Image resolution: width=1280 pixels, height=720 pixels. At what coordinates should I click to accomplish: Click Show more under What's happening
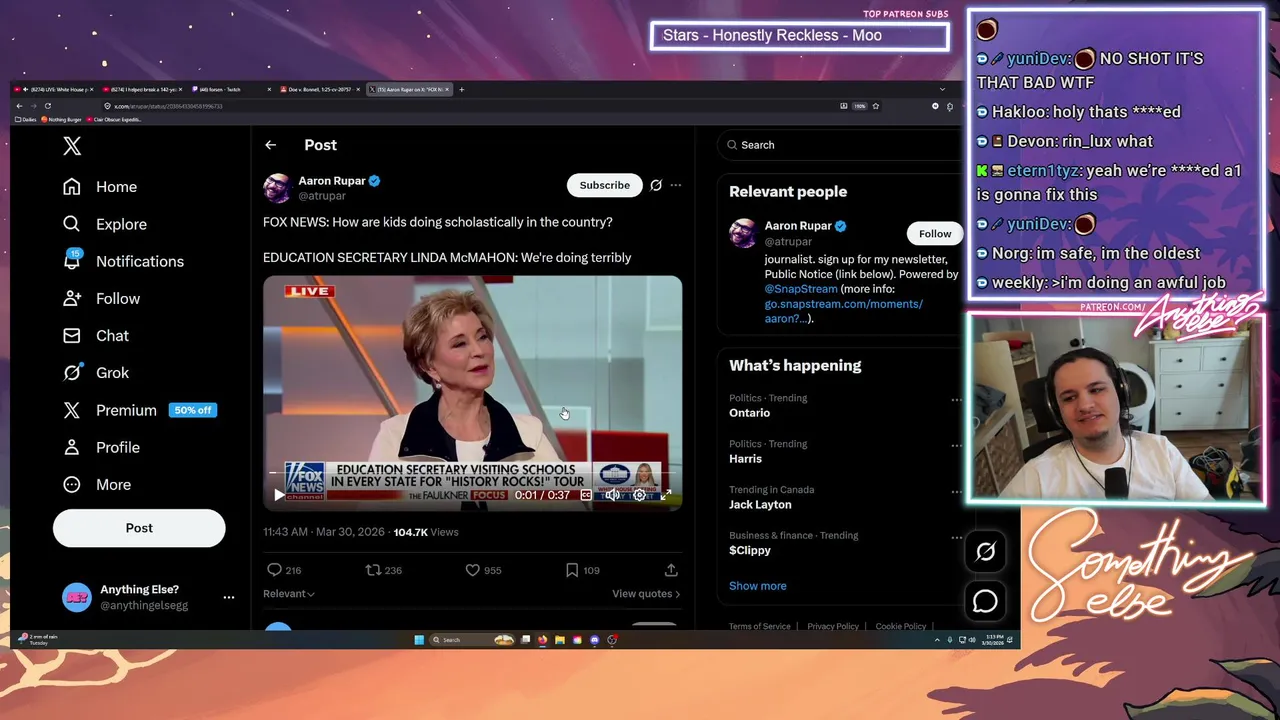pos(758,586)
